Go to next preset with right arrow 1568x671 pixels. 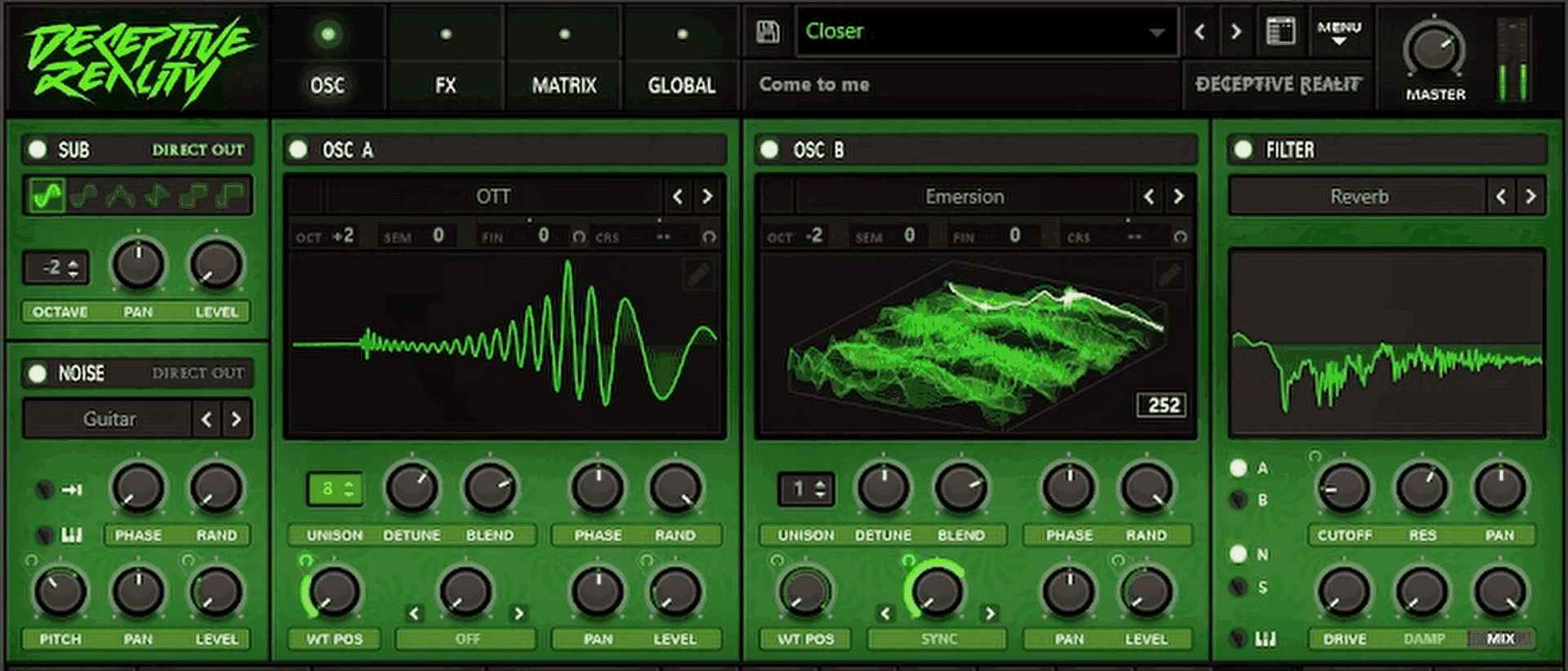click(1236, 32)
